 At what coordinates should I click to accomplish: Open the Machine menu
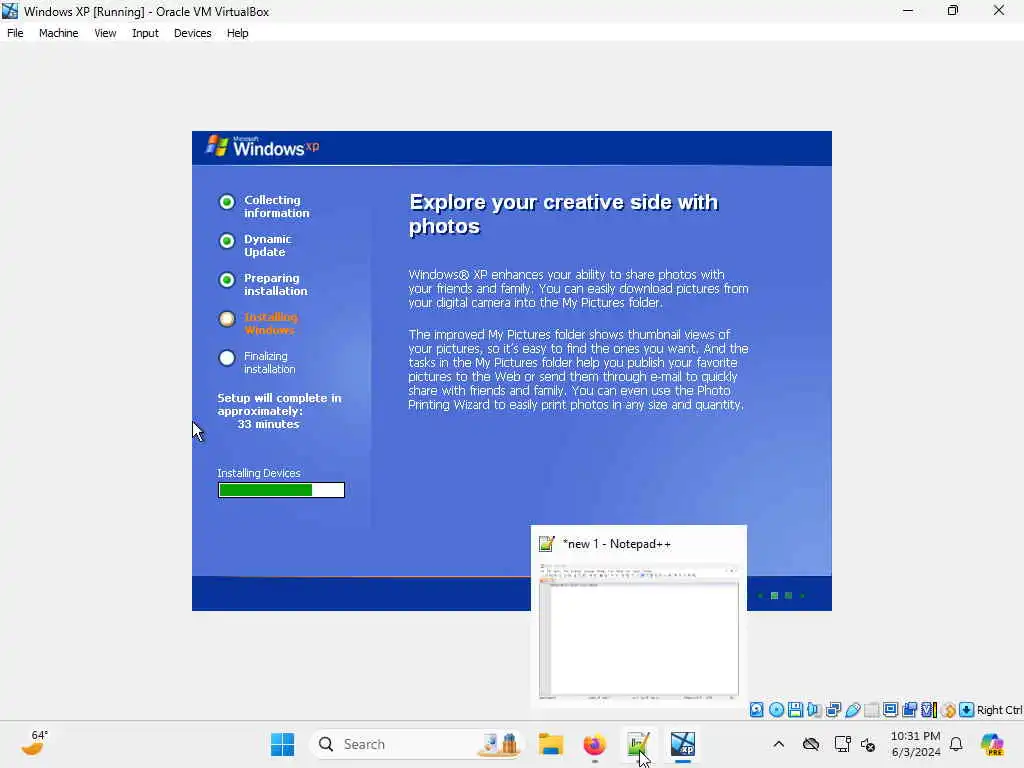pos(58,33)
